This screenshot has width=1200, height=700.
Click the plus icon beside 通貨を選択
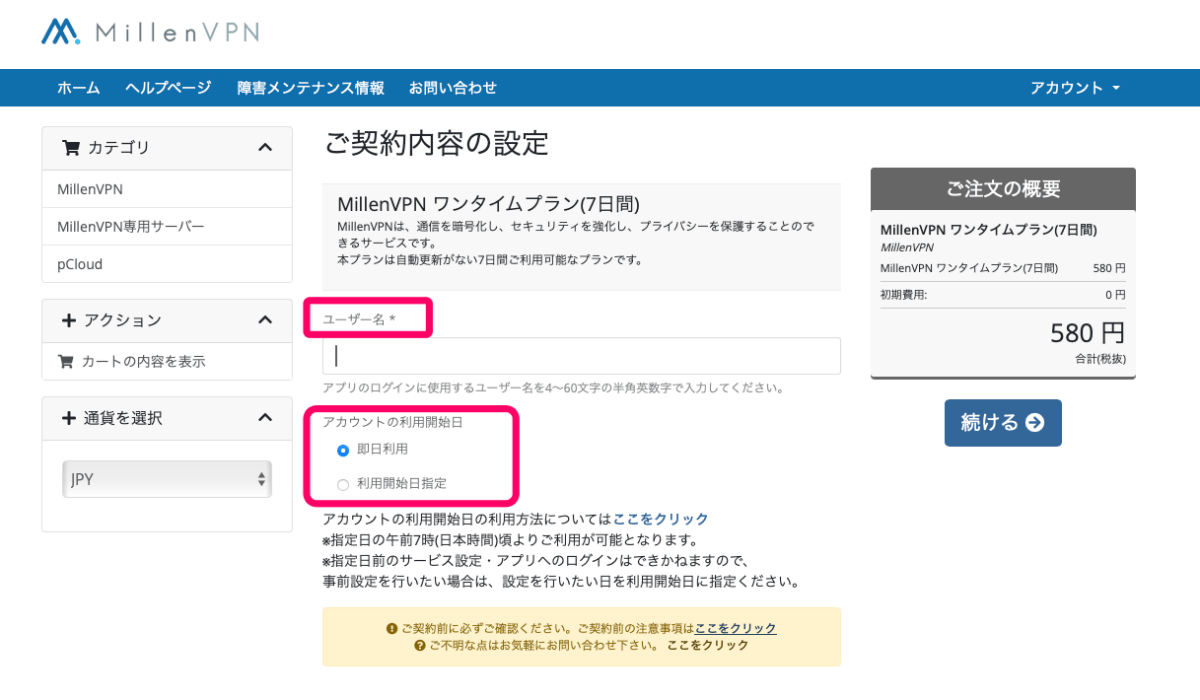[x=69, y=418]
